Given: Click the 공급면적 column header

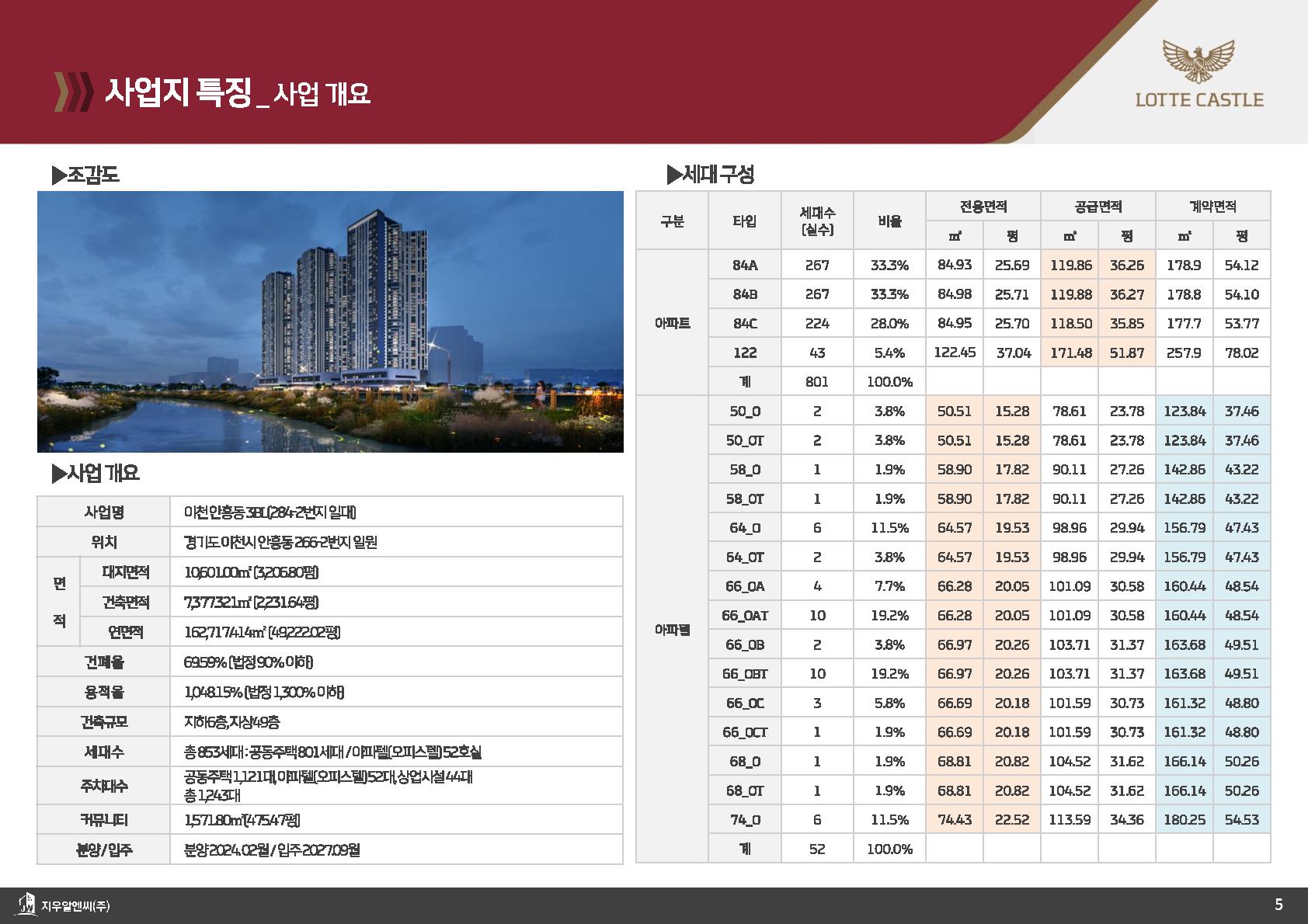Looking at the screenshot, I should point(1098,206).
